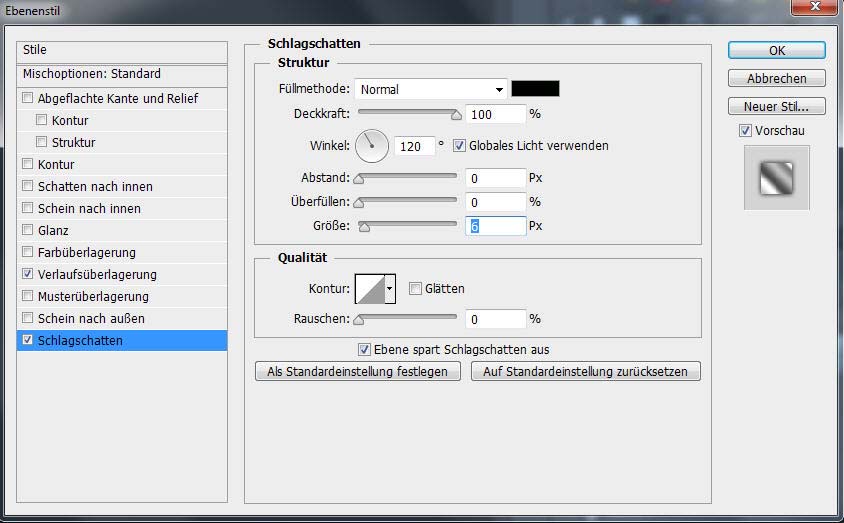Click the angle dial for Winkel
Screen dimensions: 844x523
pos(371,146)
